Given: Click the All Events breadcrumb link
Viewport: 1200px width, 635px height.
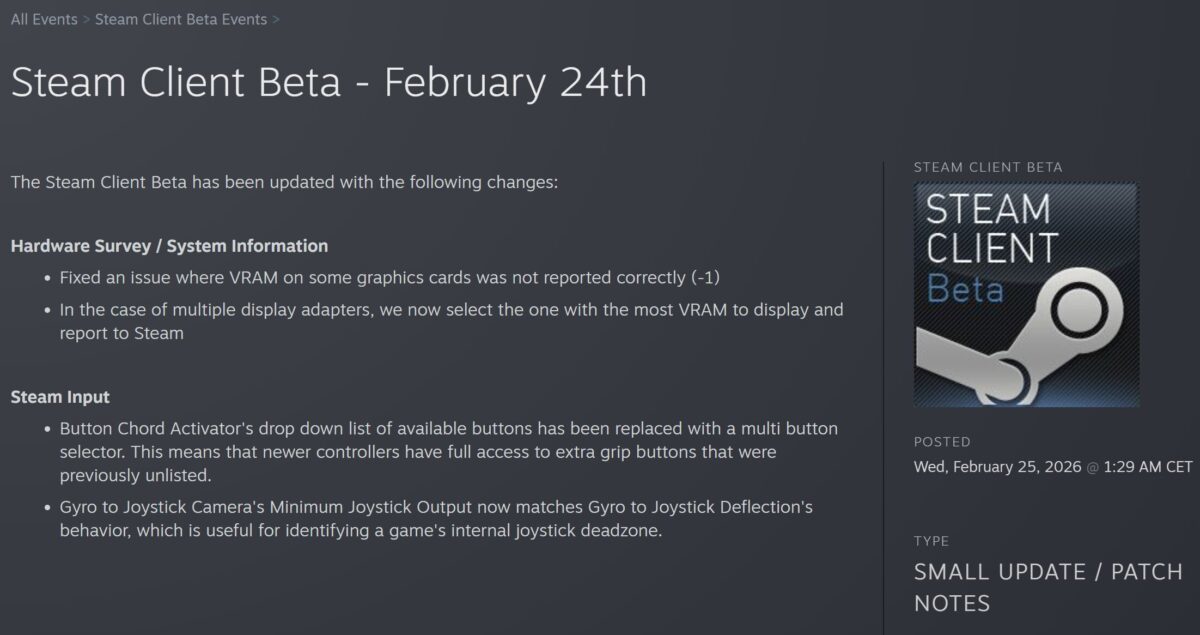Looking at the screenshot, I should click(44, 19).
